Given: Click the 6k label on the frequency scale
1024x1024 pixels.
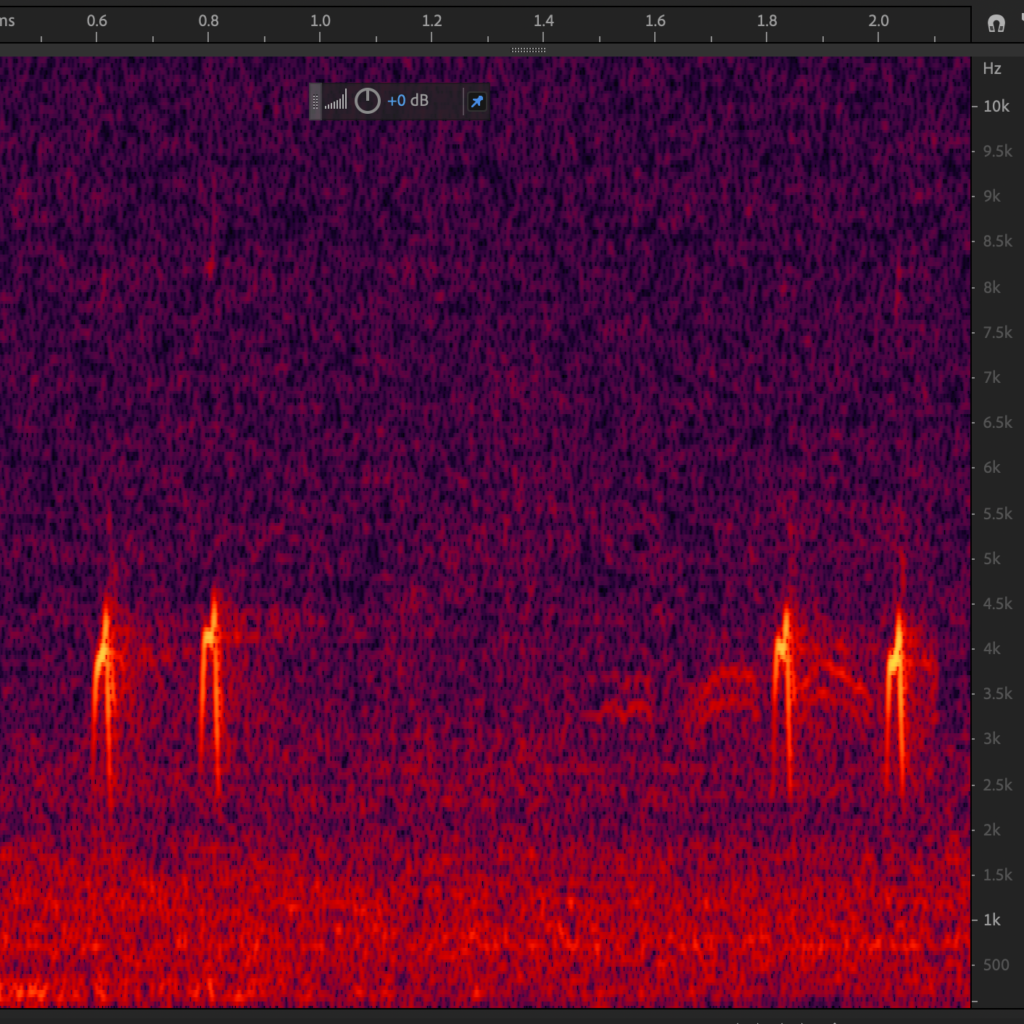Looking at the screenshot, I should coord(991,468).
